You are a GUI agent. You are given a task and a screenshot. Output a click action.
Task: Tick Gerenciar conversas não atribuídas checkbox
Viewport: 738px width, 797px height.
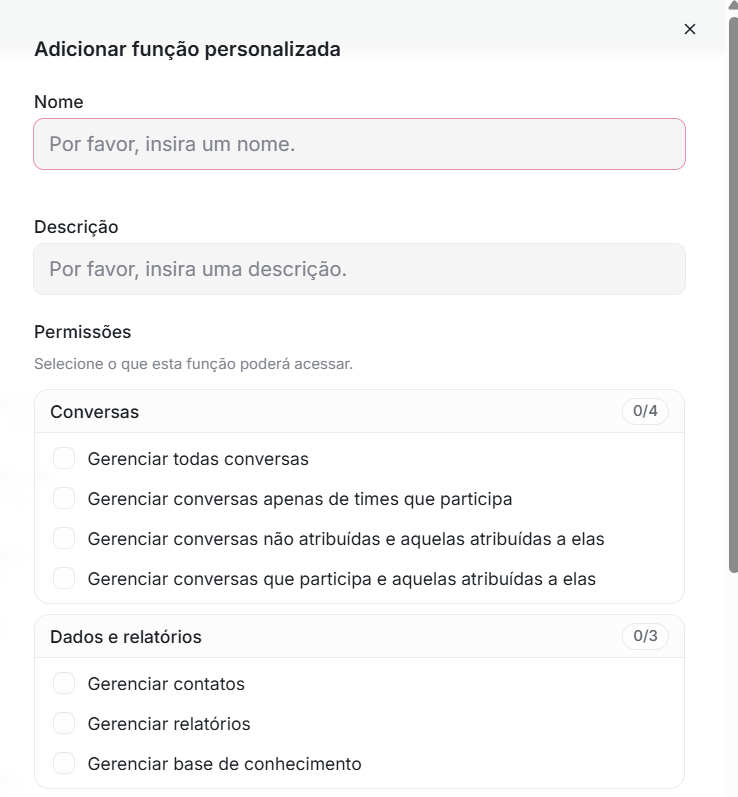point(64,538)
